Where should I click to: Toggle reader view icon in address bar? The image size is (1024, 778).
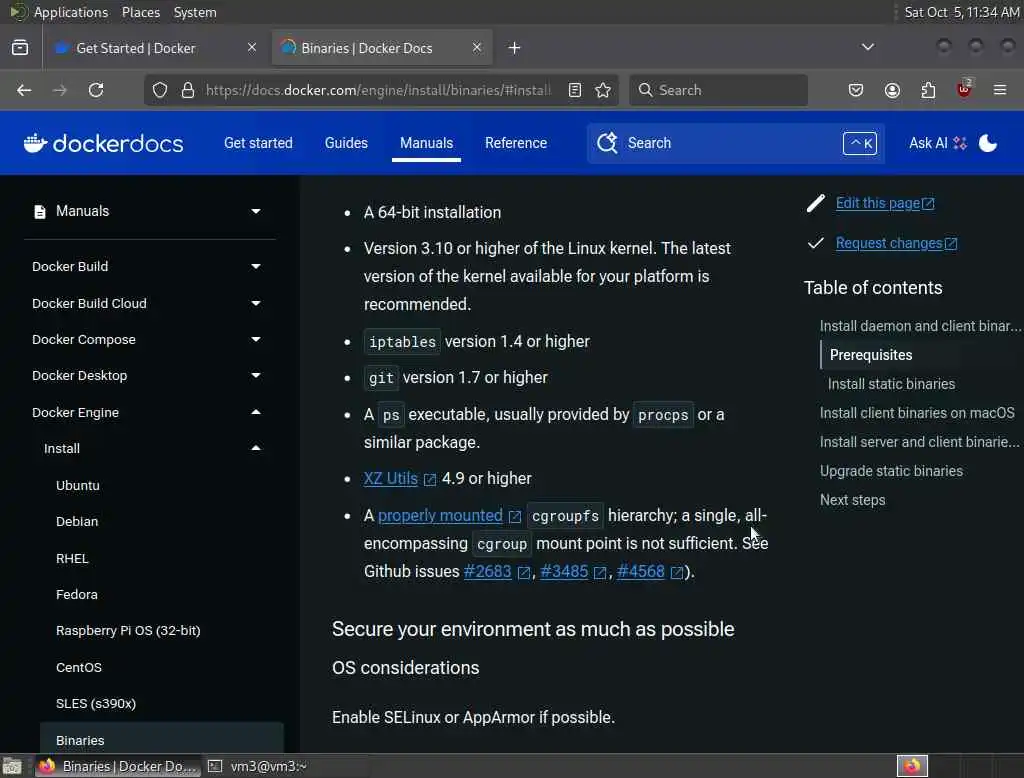click(x=575, y=90)
